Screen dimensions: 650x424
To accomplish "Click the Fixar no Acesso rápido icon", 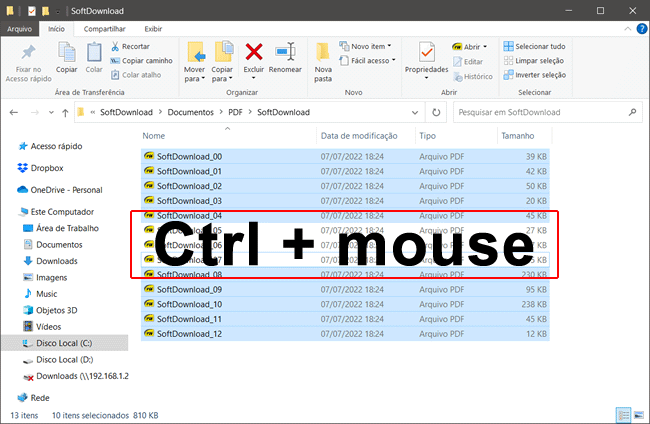I will tap(27, 53).
